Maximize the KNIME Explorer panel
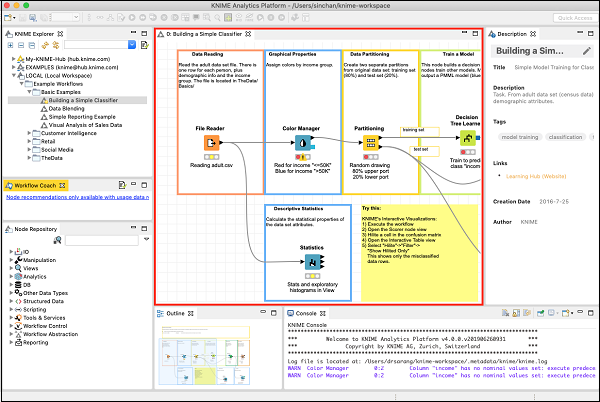This screenshot has width=600, height=402. tap(143, 33)
